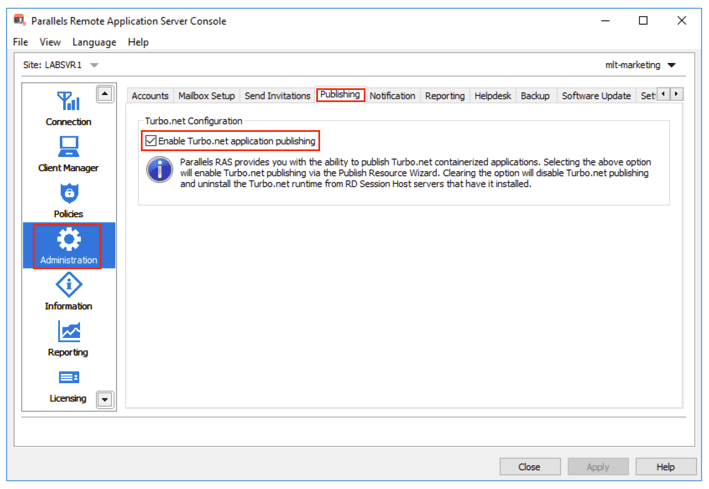Viewport: 709px width, 489px height.
Task: Click the Parallels app icon in title bar
Action: pos(19,20)
